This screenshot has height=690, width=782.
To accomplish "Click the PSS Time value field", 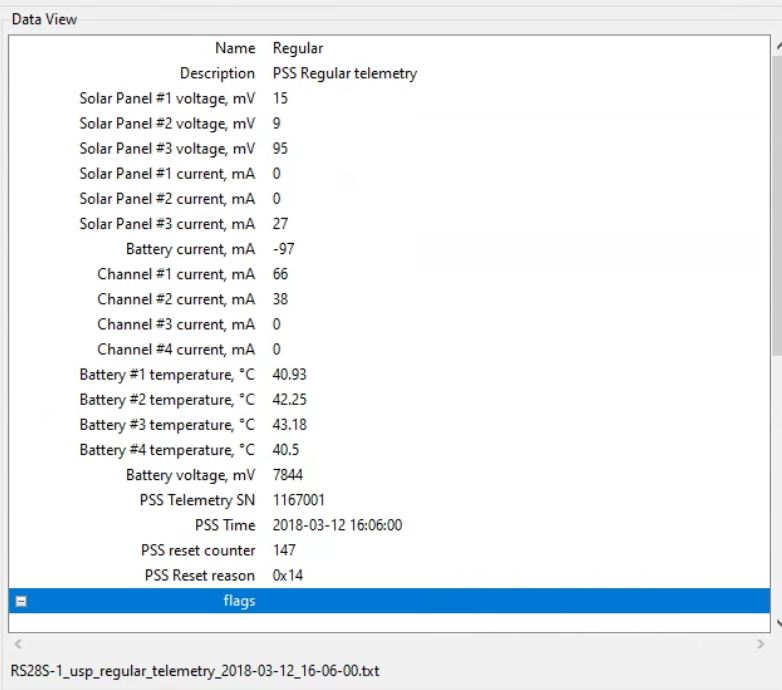I will 337,525.
